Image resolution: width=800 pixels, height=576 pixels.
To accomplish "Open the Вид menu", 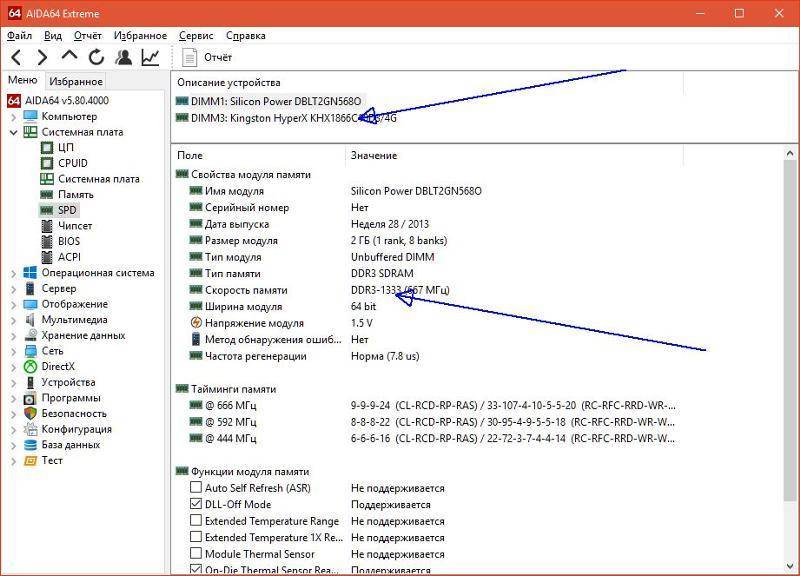I will point(53,36).
